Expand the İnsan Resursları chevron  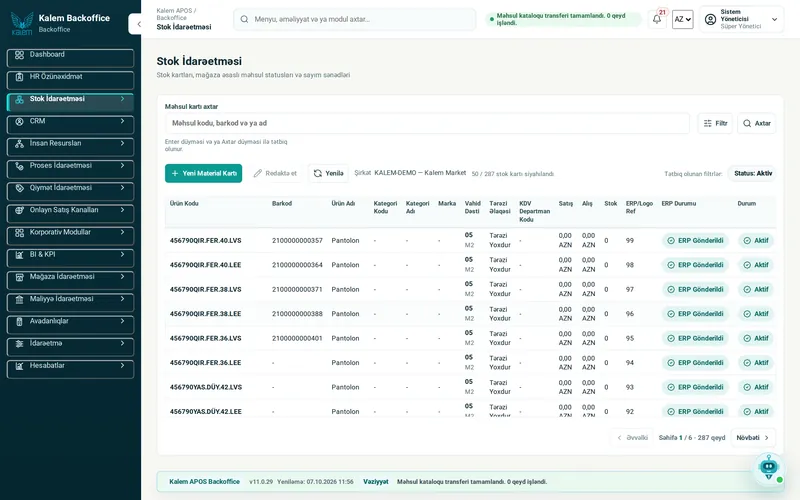(122, 143)
